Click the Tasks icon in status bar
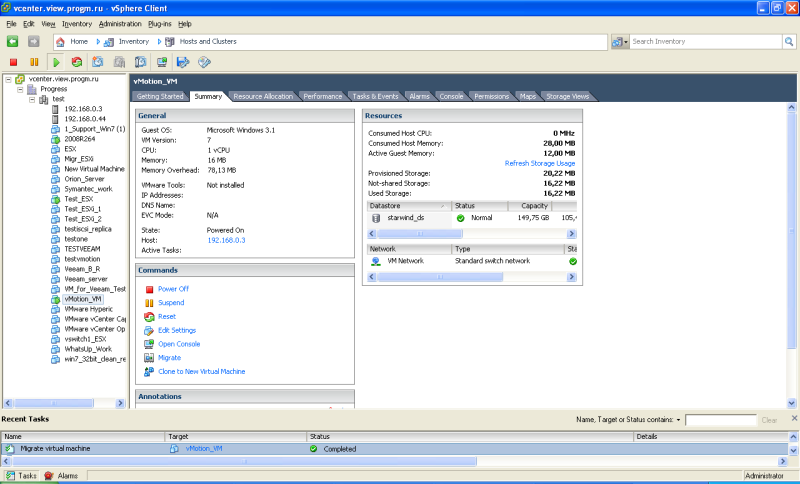The width and height of the screenshot is (800, 484). click(x=10, y=475)
